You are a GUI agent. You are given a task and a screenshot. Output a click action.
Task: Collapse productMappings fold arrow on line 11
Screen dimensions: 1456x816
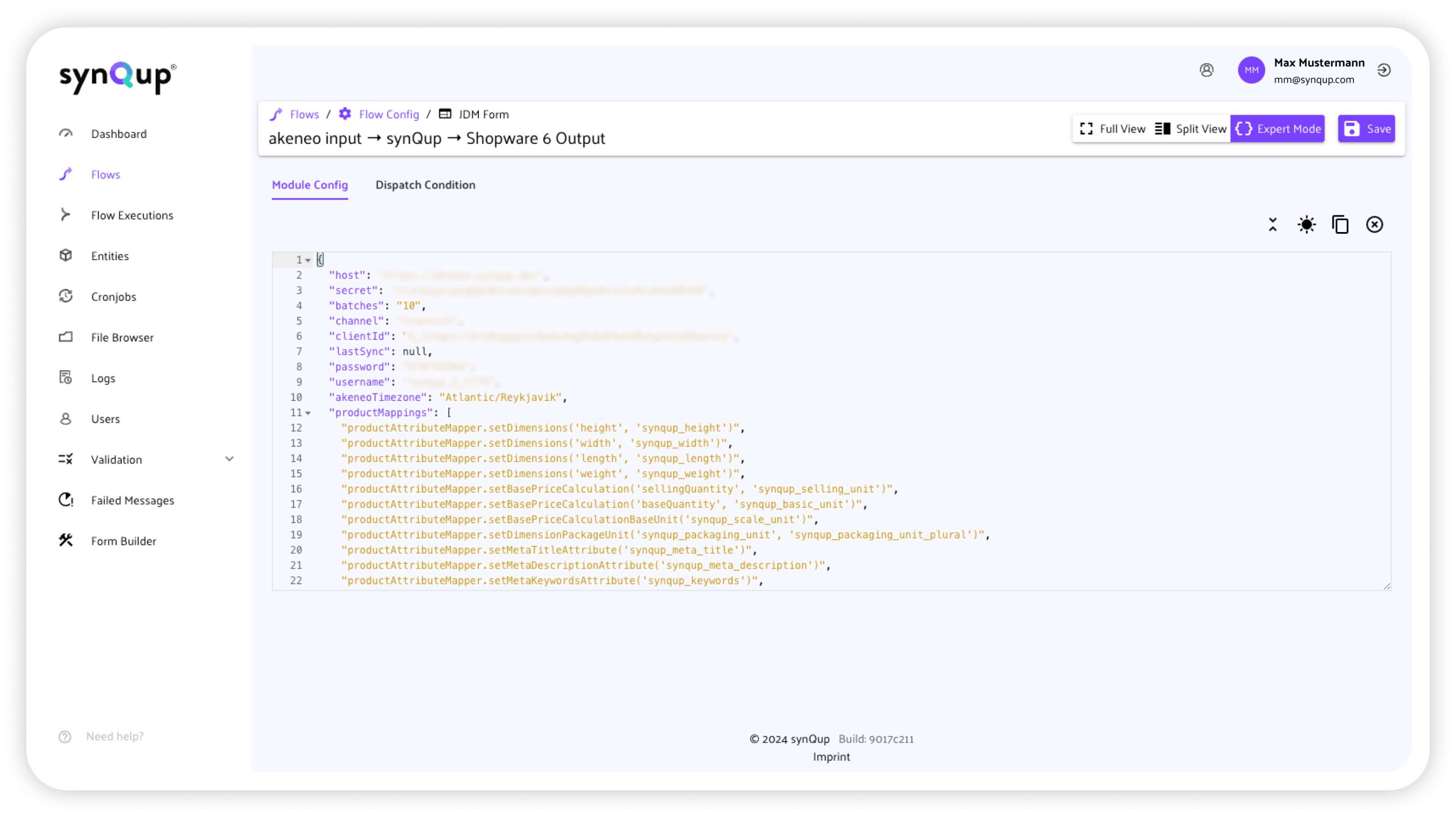coord(308,413)
